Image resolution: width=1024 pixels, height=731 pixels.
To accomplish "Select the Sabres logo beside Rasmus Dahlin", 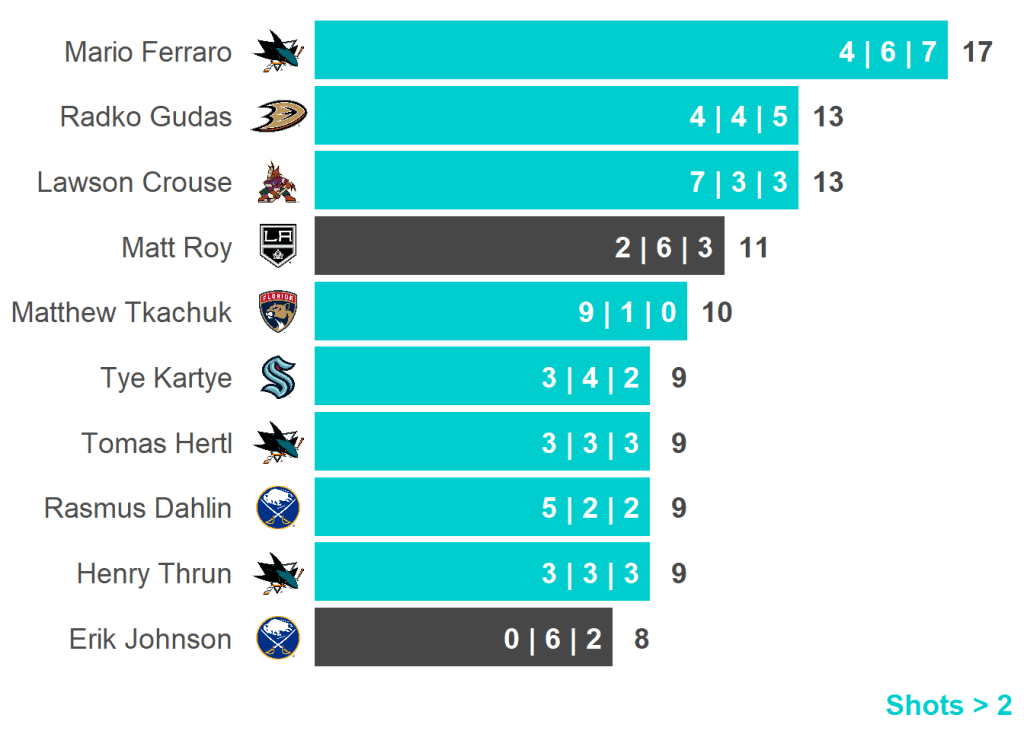I will pyautogui.click(x=278, y=508).
